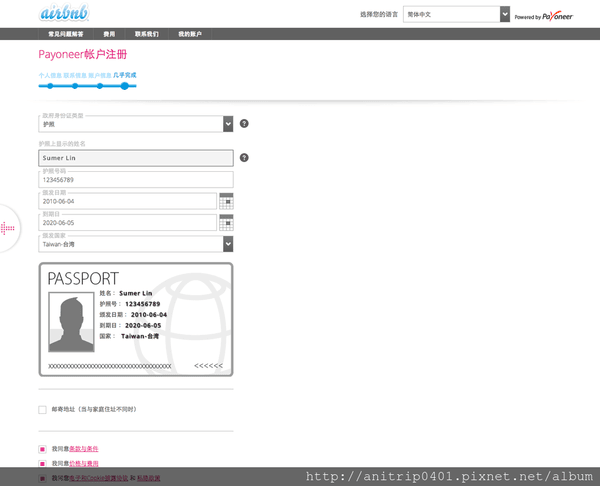600x486 pixels.
Task: Open help icon beside passport name field
Action: 244,158
